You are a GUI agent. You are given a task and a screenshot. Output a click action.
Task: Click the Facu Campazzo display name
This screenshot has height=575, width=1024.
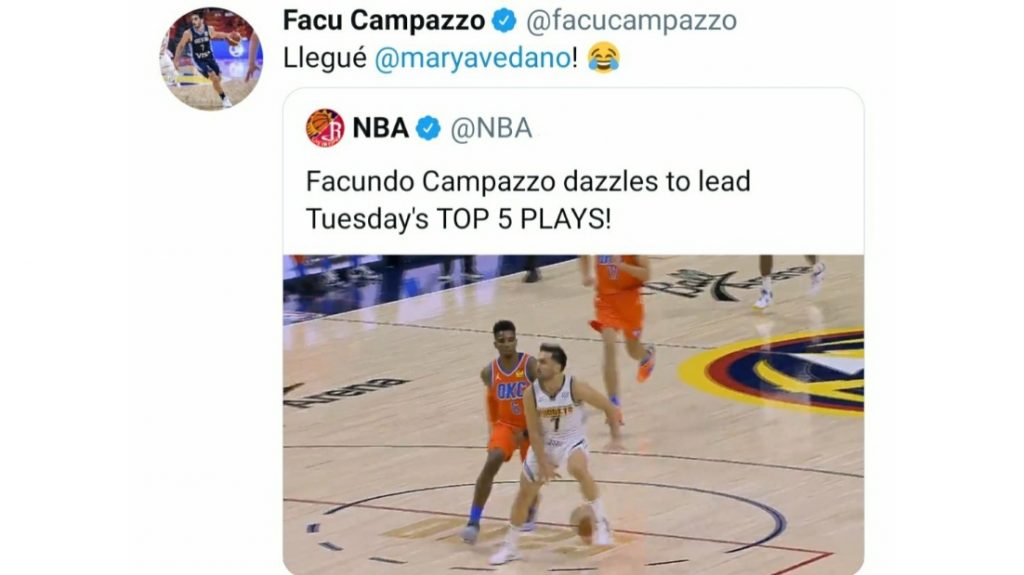[x=383, y=20]
